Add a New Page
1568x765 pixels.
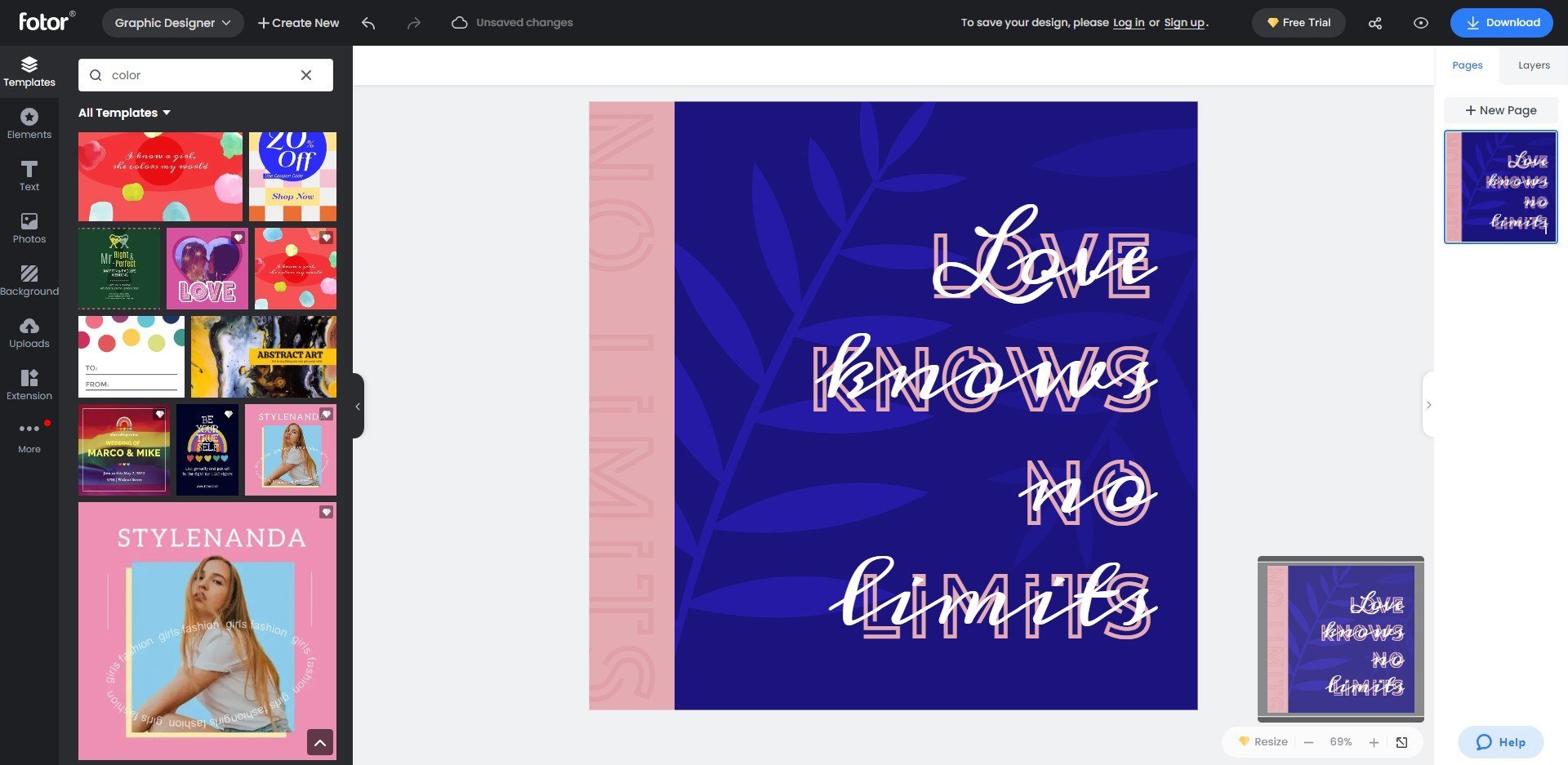(x=1500, y=110)
